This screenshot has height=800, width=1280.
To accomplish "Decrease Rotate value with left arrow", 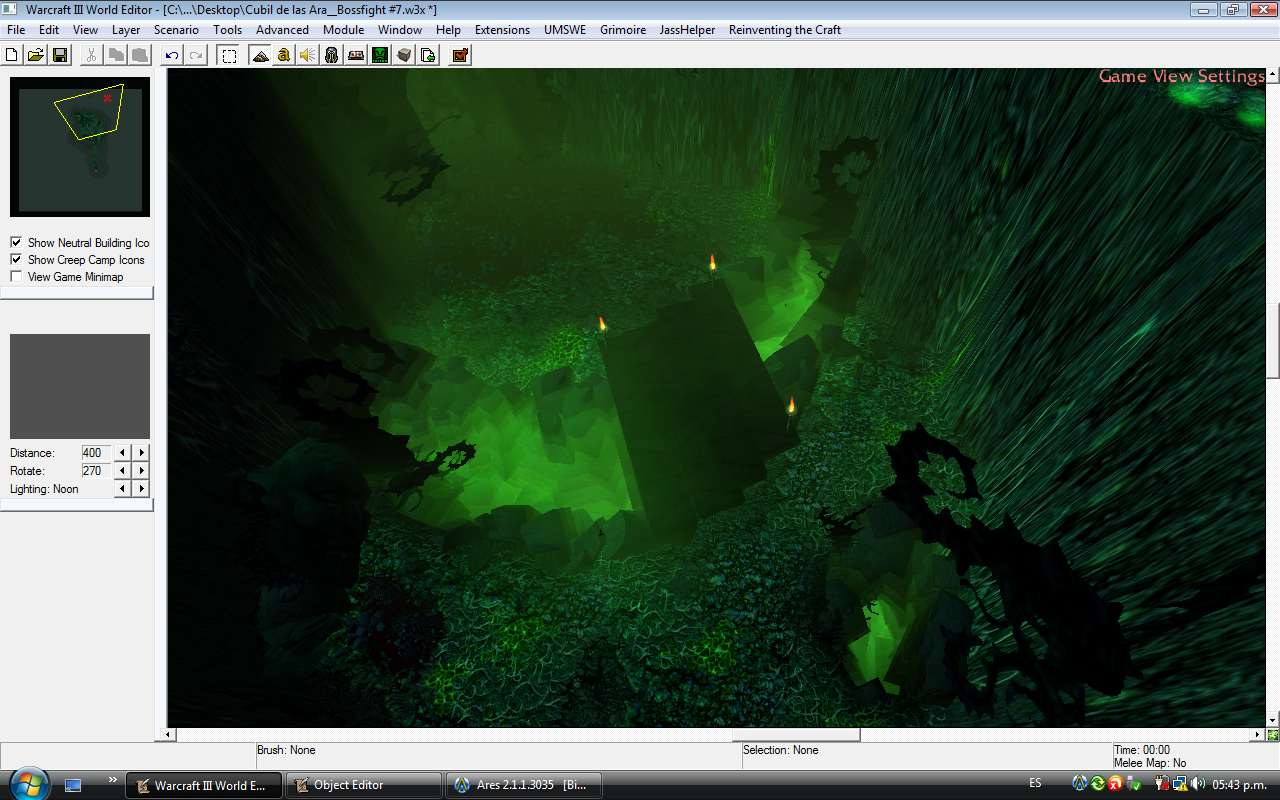I will point(123,471).
